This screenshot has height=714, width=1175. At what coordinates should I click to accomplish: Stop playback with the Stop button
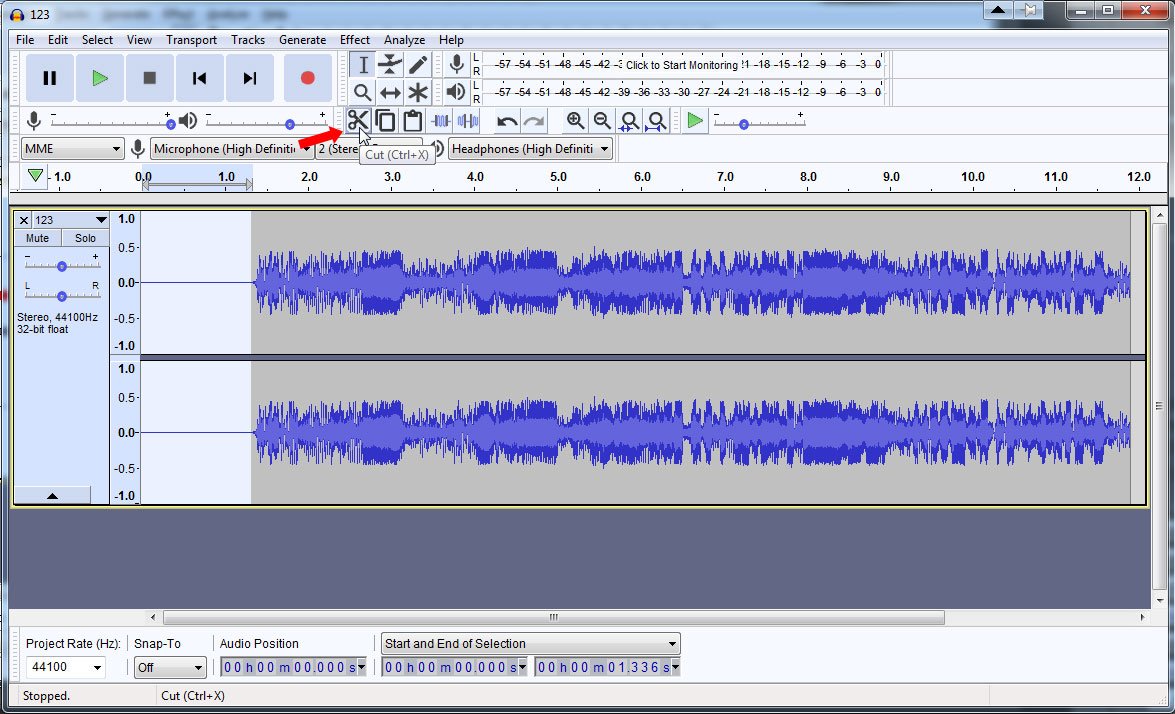tap(150, 78)
